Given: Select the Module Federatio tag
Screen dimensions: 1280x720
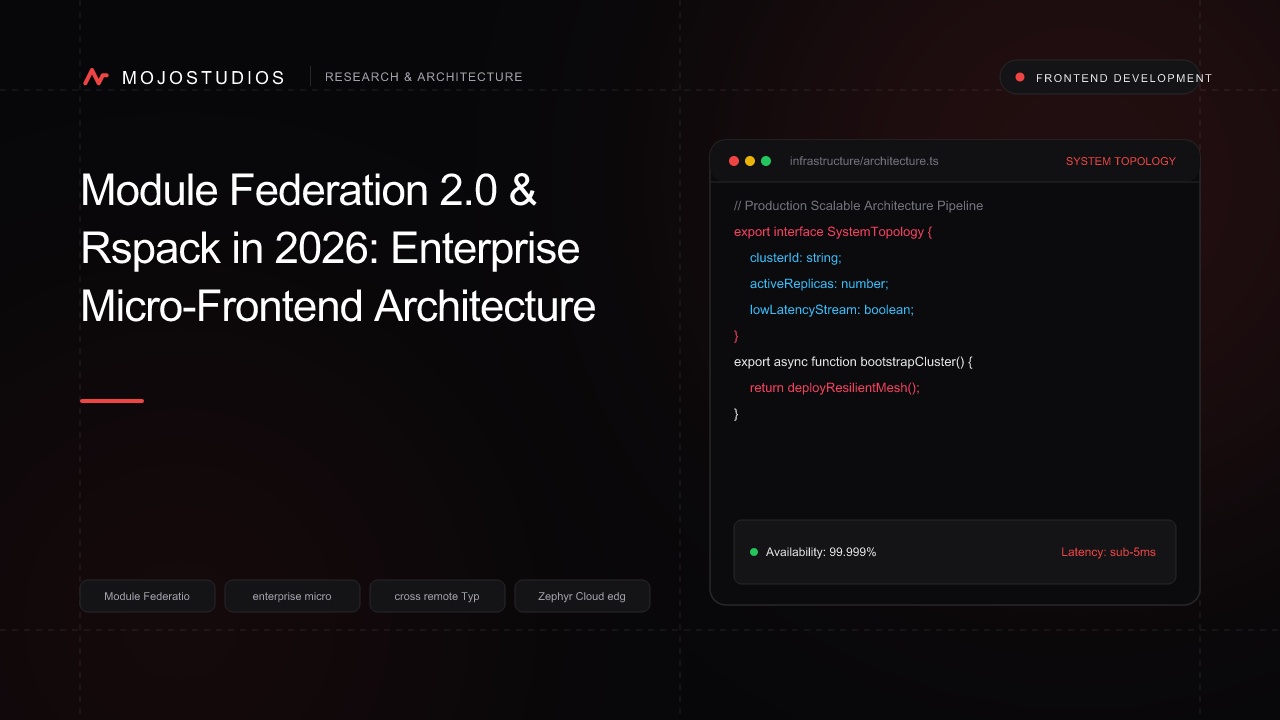Looking at the screenshot, I should pos(147,596).
